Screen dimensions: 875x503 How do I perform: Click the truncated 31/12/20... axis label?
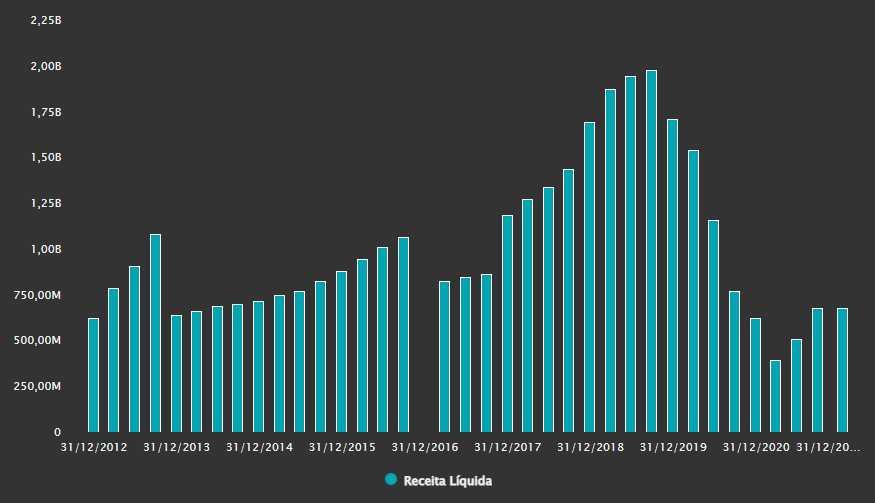point(828,447)
